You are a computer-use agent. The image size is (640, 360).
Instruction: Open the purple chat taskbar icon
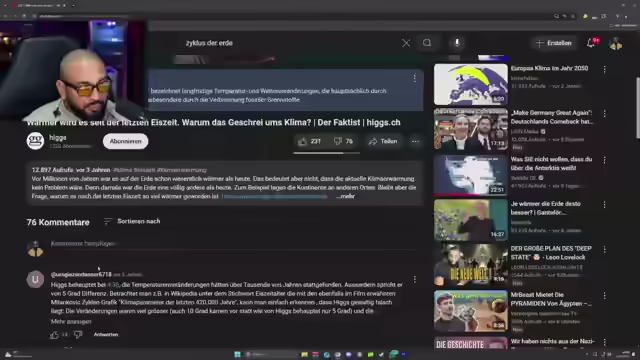click(349, 354)
